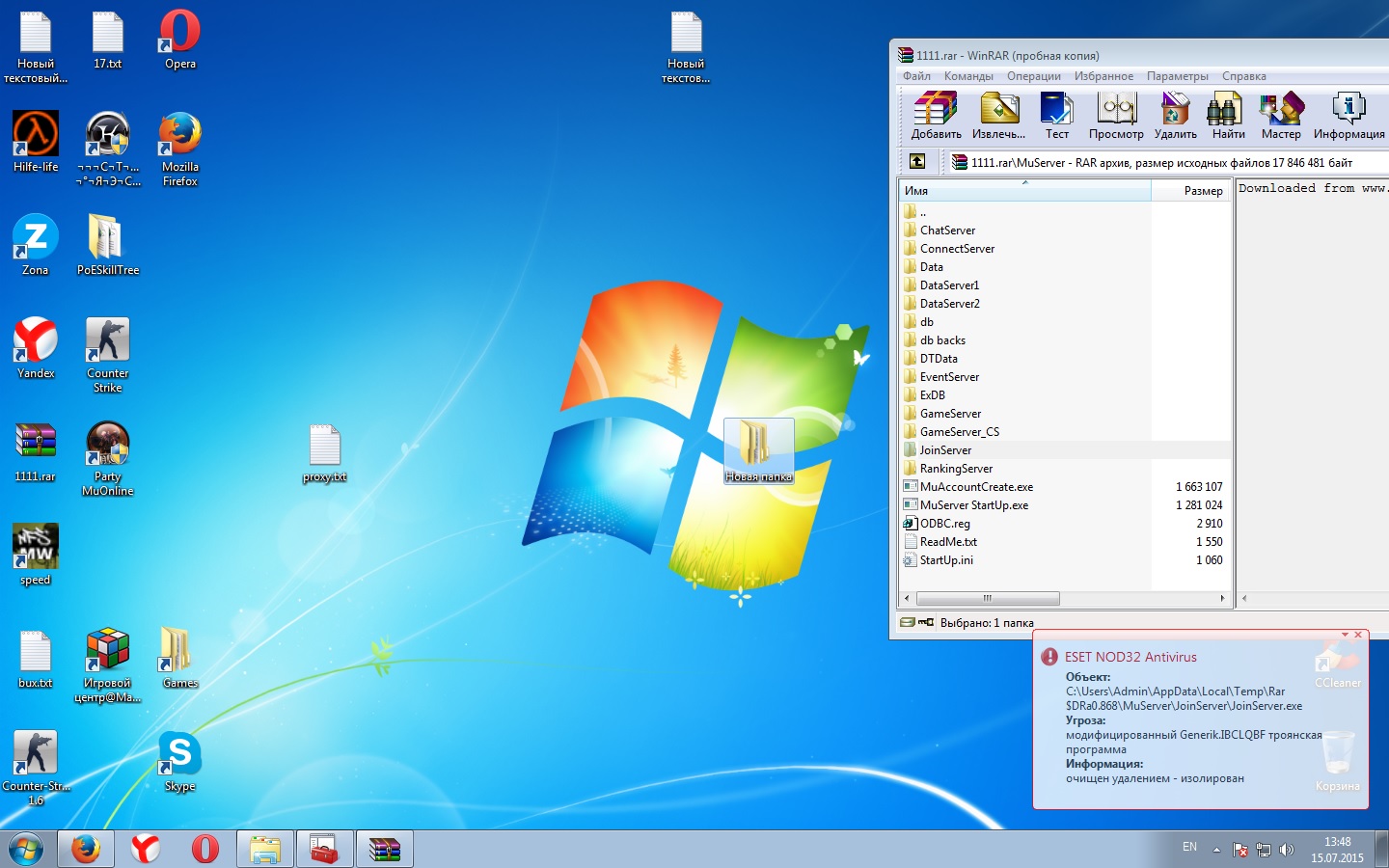
Task: Select the Mozilla Firefox desktop icon
Action: coord(180,149)
